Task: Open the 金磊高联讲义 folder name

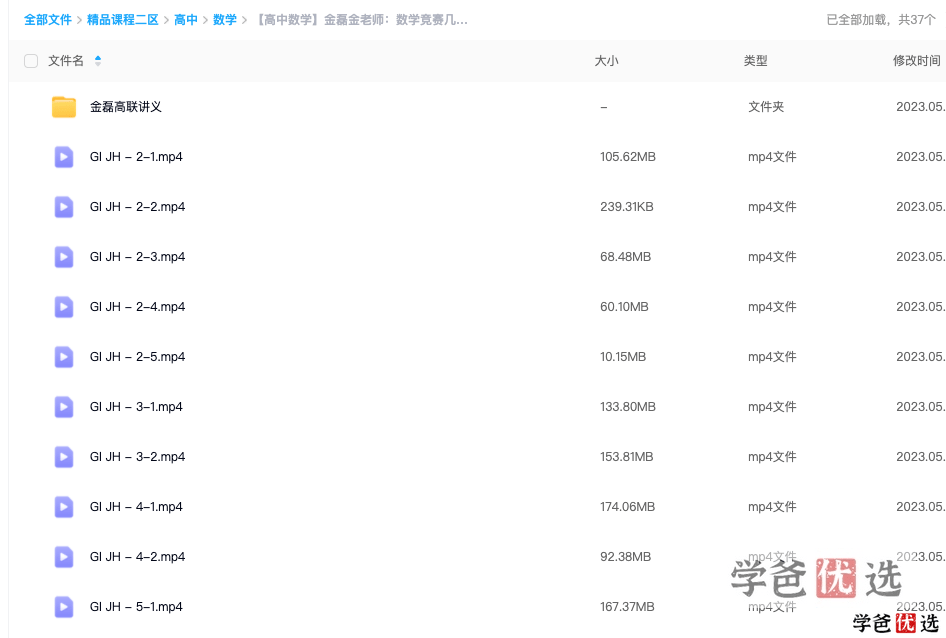Action: pos(125,107)
